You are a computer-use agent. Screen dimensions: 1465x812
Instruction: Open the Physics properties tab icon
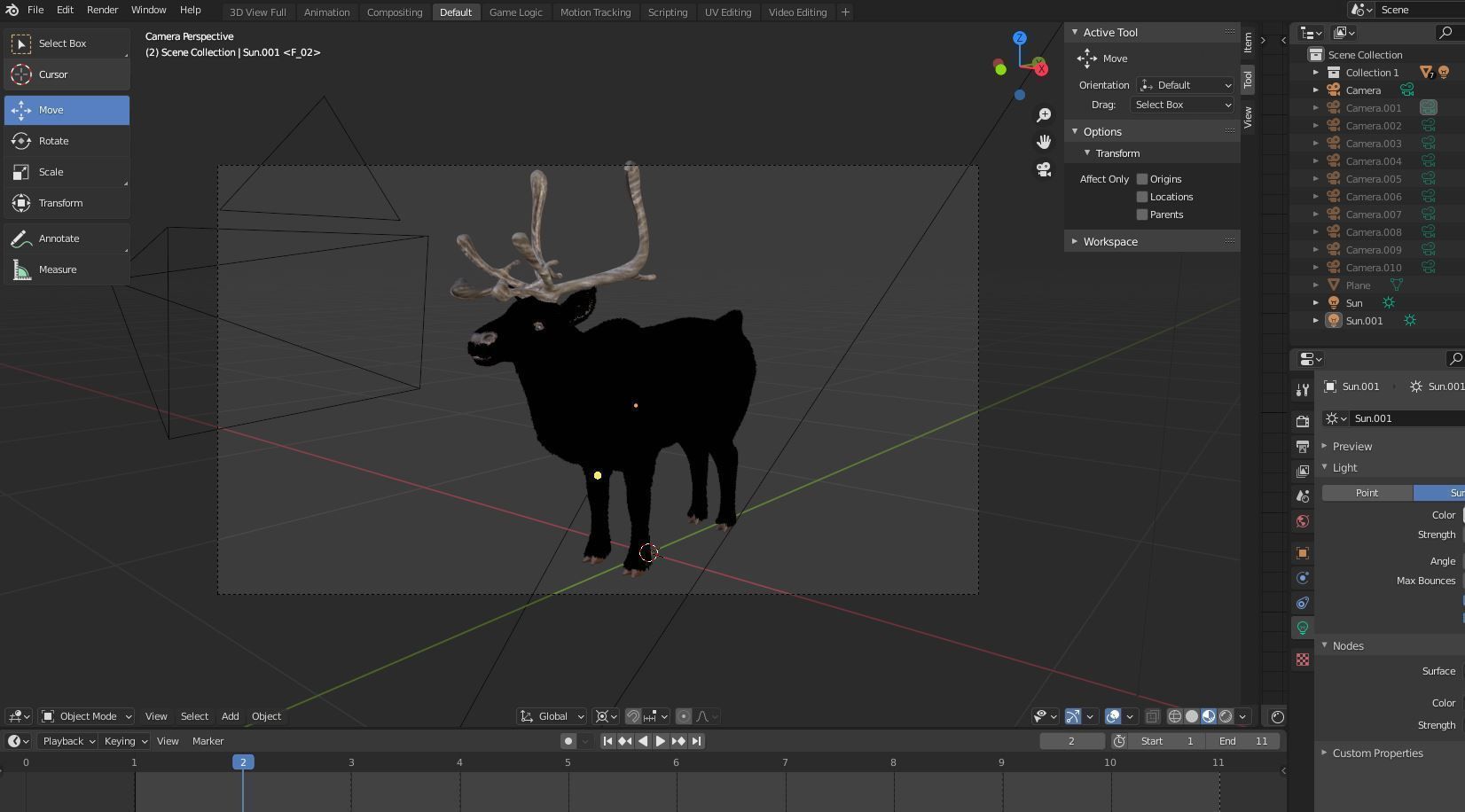pyautogui.click(x=1303, y=578)
